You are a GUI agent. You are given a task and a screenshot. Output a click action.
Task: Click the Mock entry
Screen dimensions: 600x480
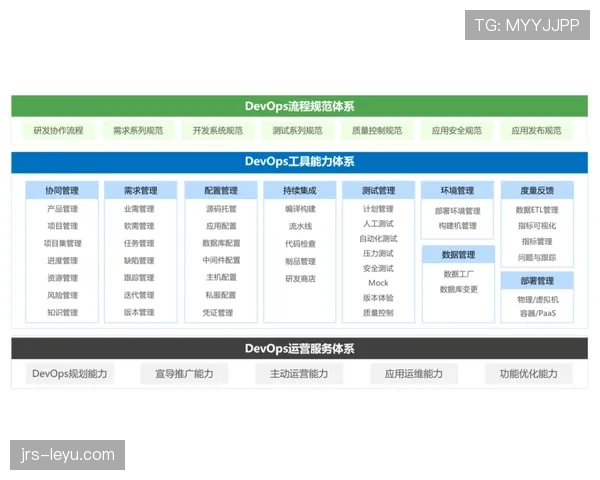click(378, 283)
